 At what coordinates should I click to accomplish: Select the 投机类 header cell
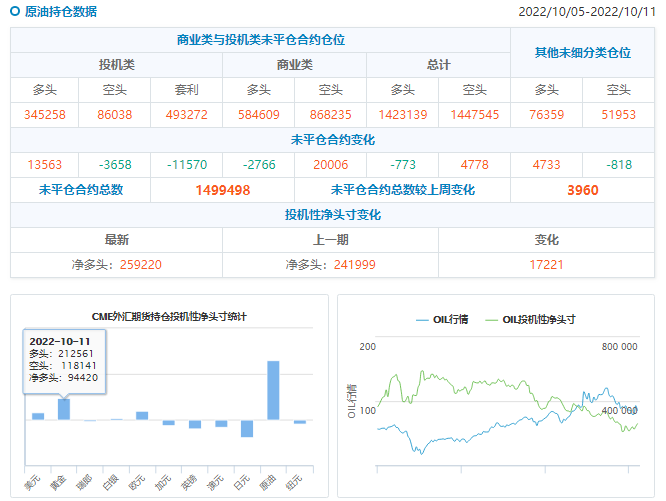click(117, 64)
